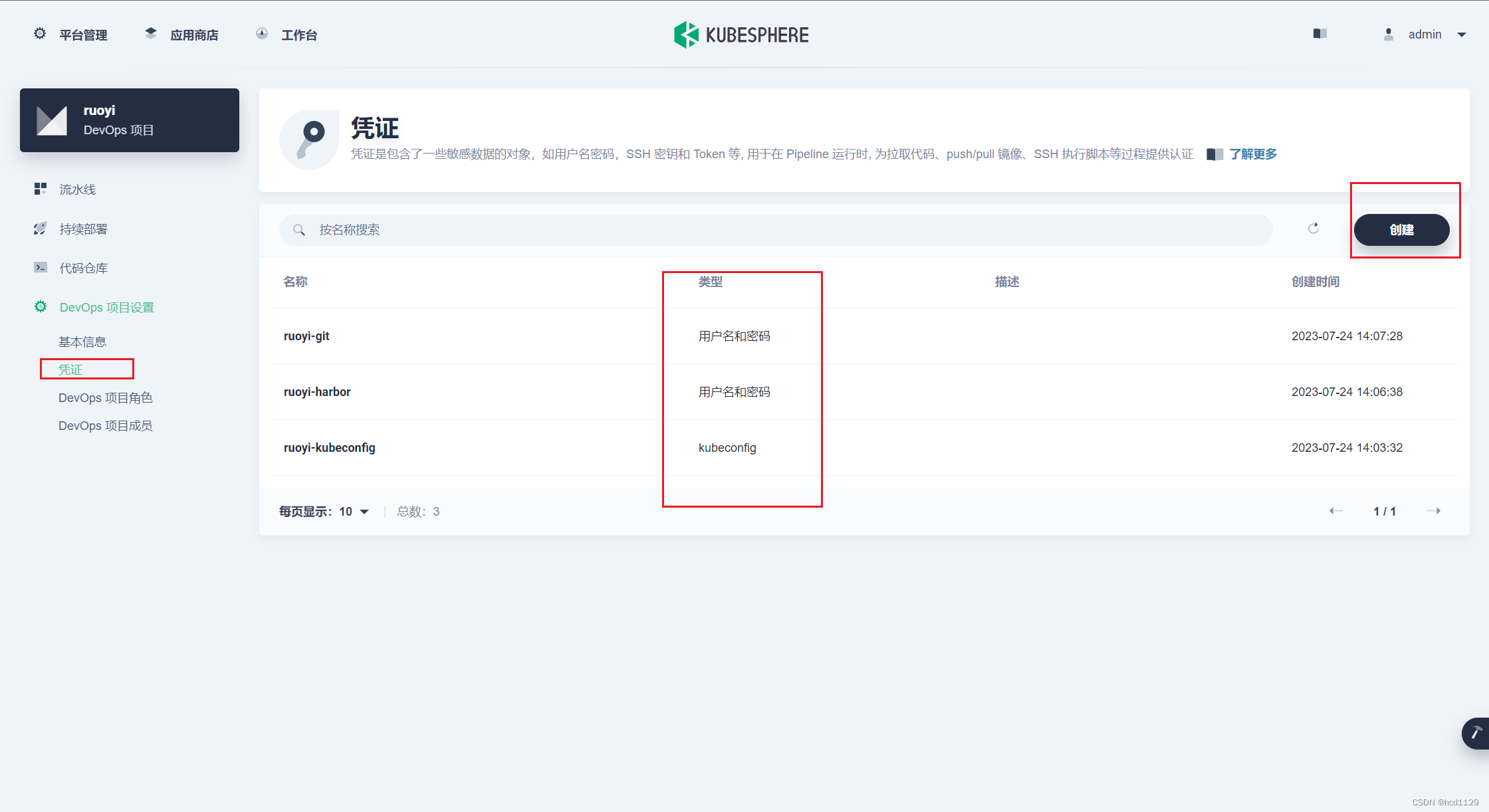Open the 应用商店 app store menu
The width and height of the screenshot is (1489, 812).
[193, 35]
